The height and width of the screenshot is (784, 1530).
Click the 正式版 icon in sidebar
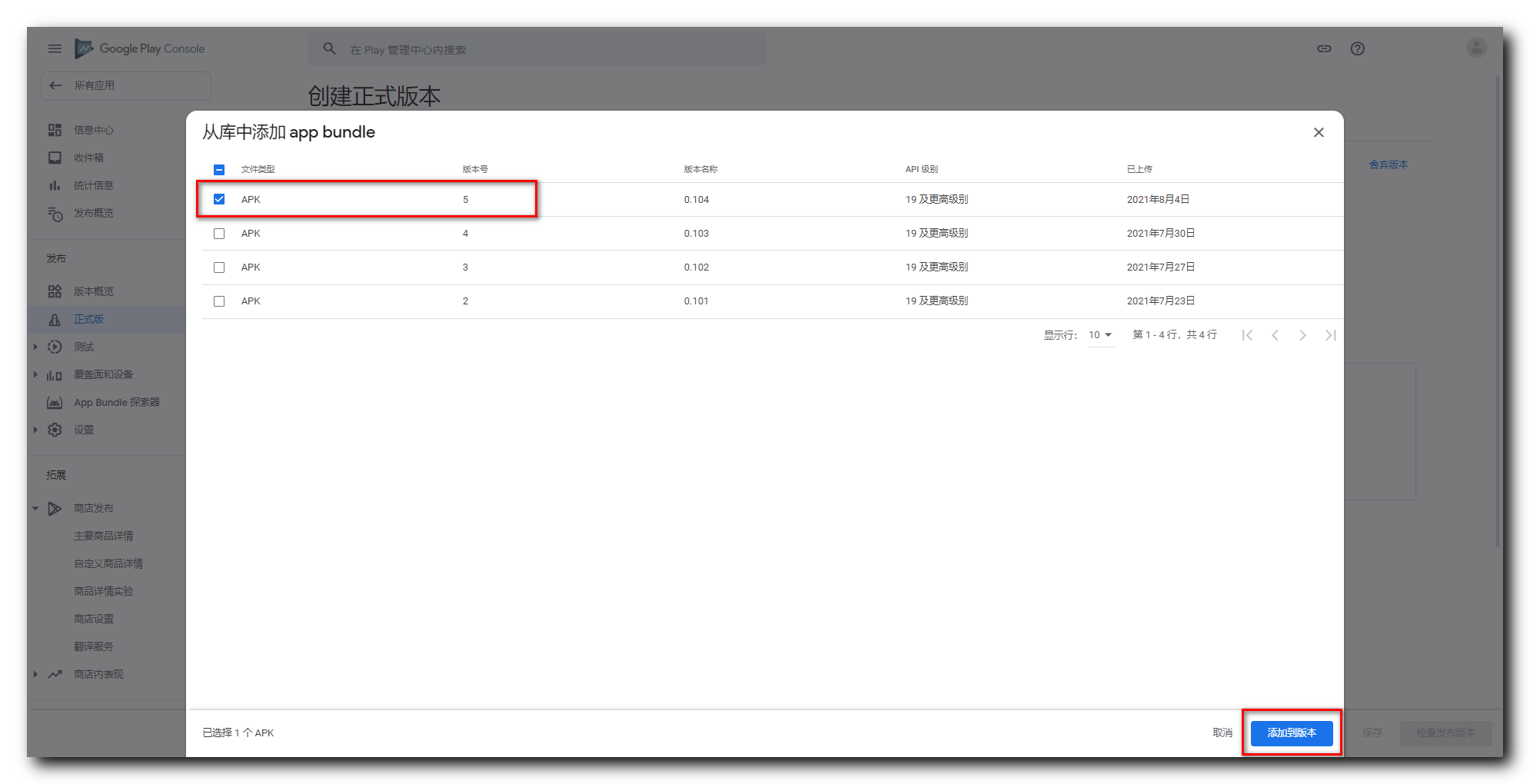[x=55, y=319]
